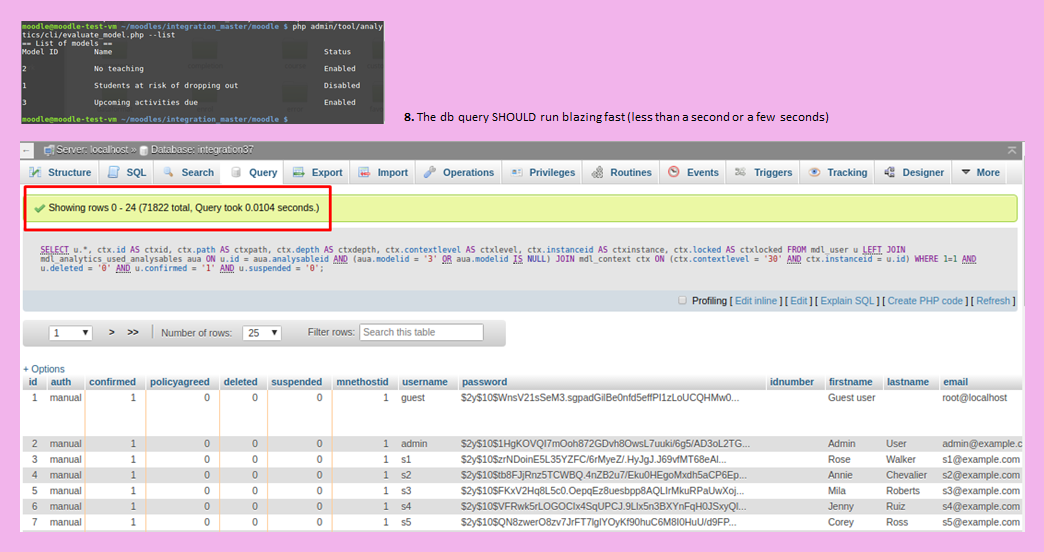This screenshot has width=1044, height=552.
Task: Open the Triggers tab
Action: coord(763,172)
